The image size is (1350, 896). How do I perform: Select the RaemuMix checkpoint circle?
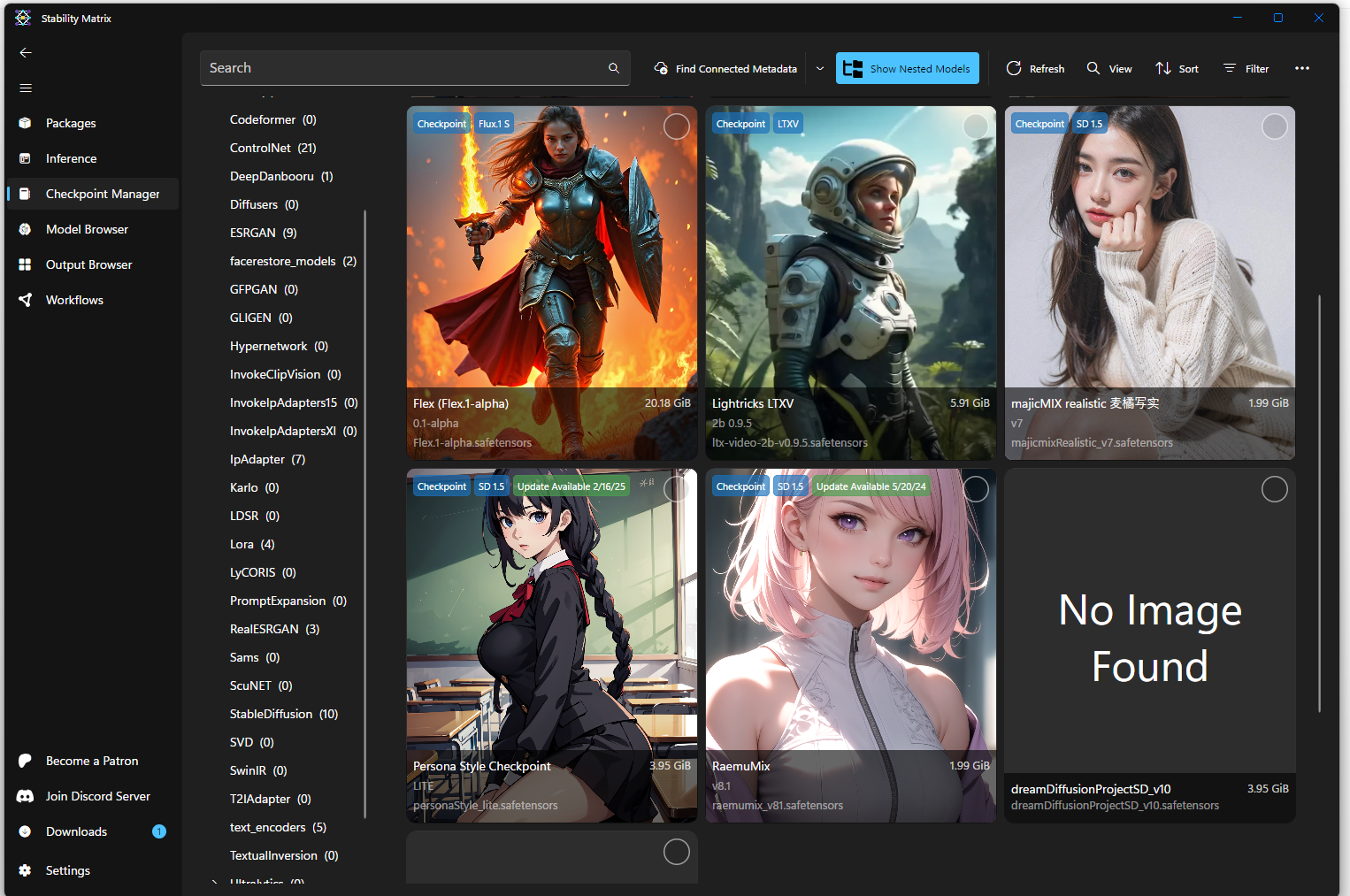(x=976, y=489)
